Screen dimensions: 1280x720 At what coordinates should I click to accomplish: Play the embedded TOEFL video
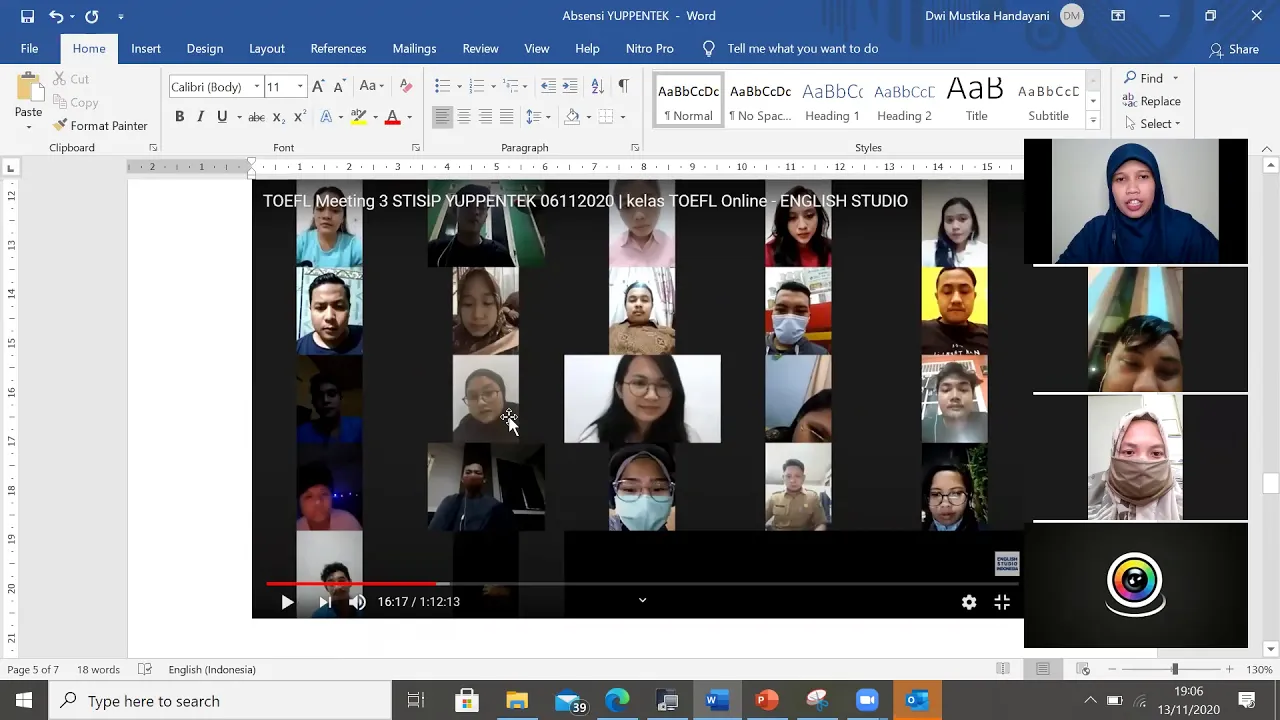click(287, 602)
